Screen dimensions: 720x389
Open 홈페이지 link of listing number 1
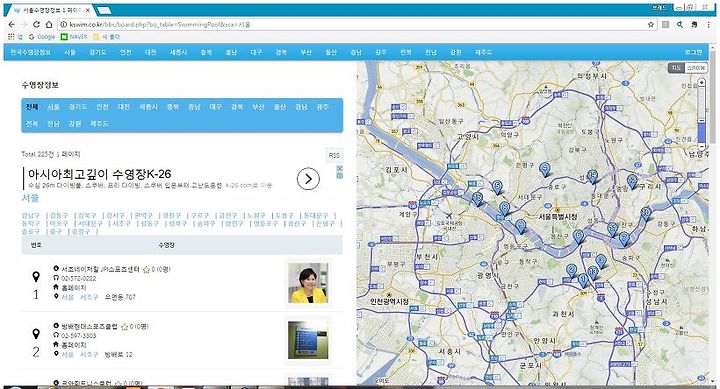pos(73,288)
